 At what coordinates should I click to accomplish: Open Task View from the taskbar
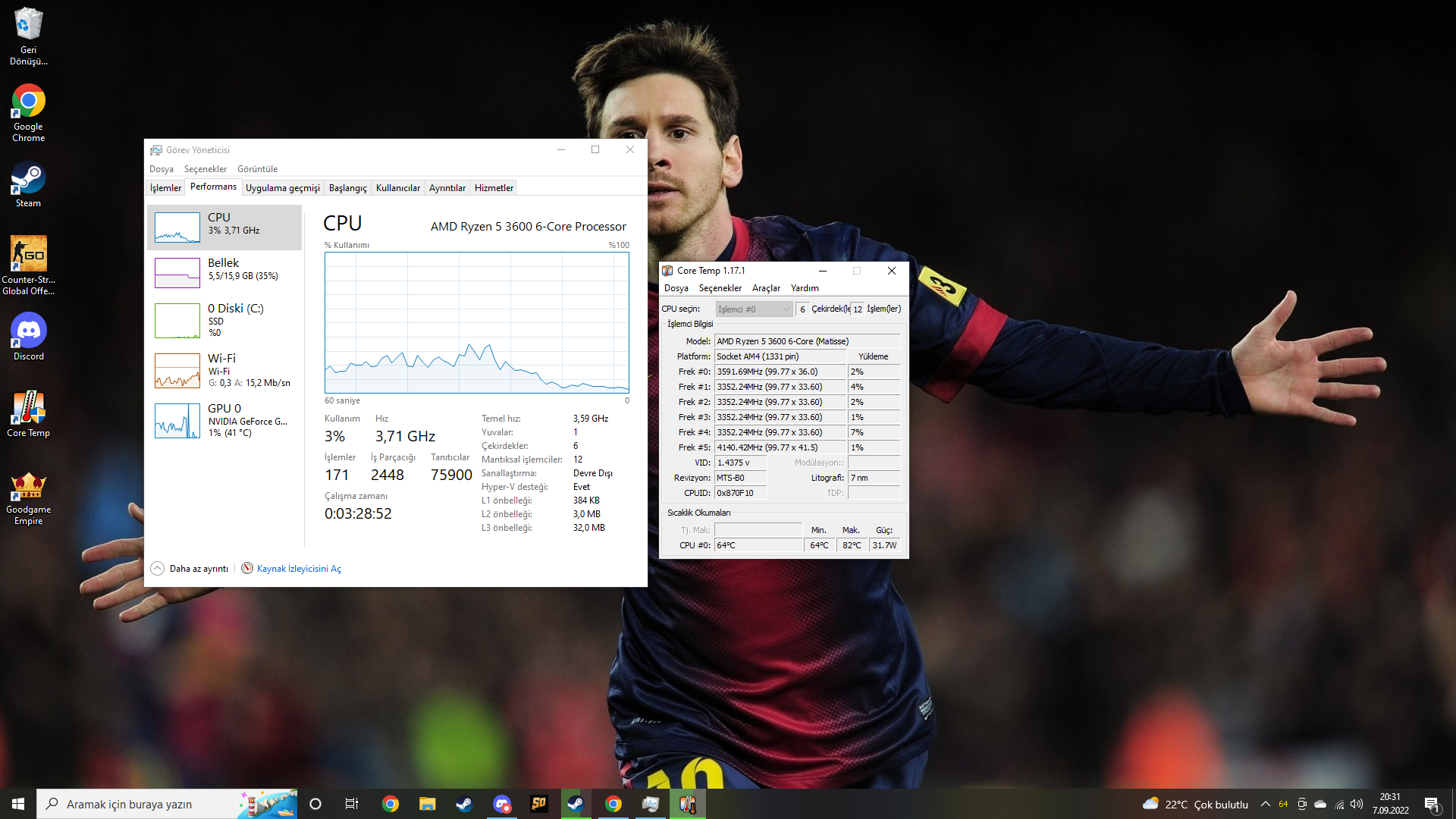click(352, 804)
